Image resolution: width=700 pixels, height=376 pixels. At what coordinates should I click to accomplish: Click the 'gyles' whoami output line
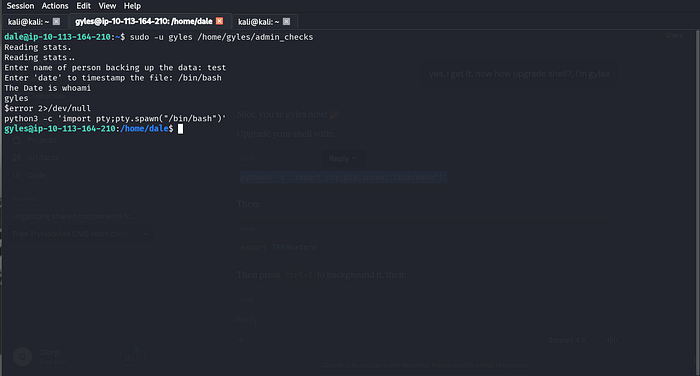17,98
